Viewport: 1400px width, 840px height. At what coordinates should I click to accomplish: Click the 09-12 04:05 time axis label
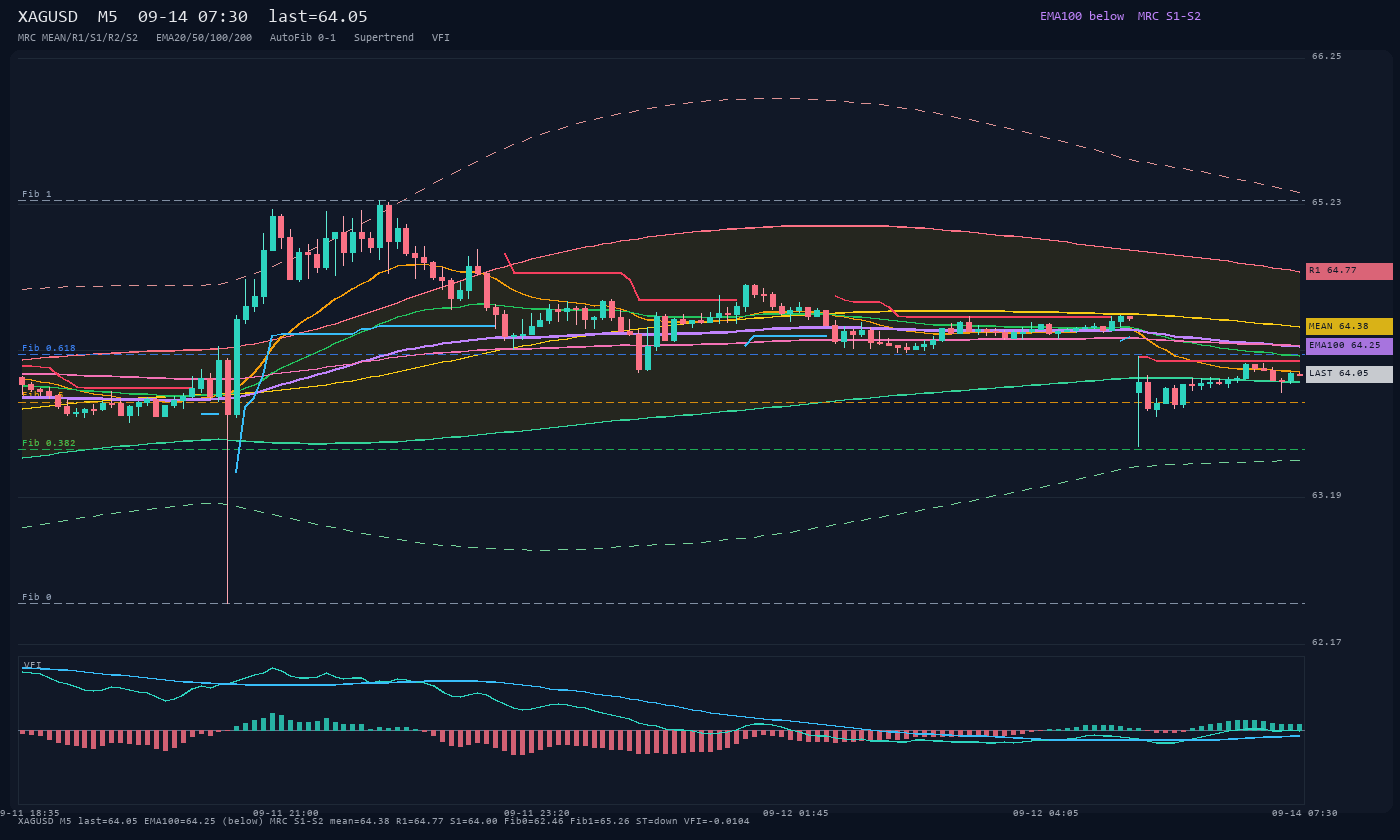1045,813
